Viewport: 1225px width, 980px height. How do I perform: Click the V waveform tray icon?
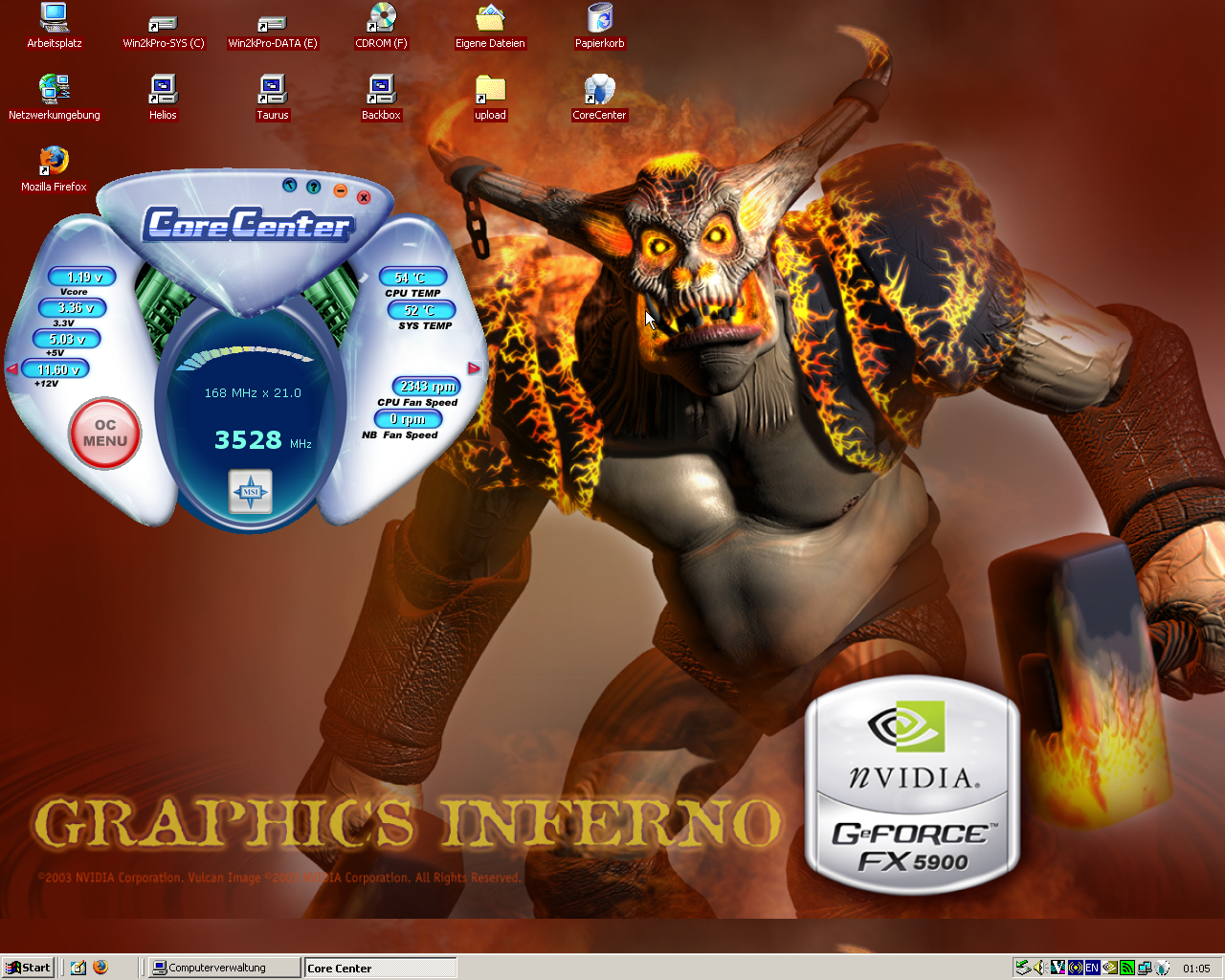click(x=1058, y=968)
